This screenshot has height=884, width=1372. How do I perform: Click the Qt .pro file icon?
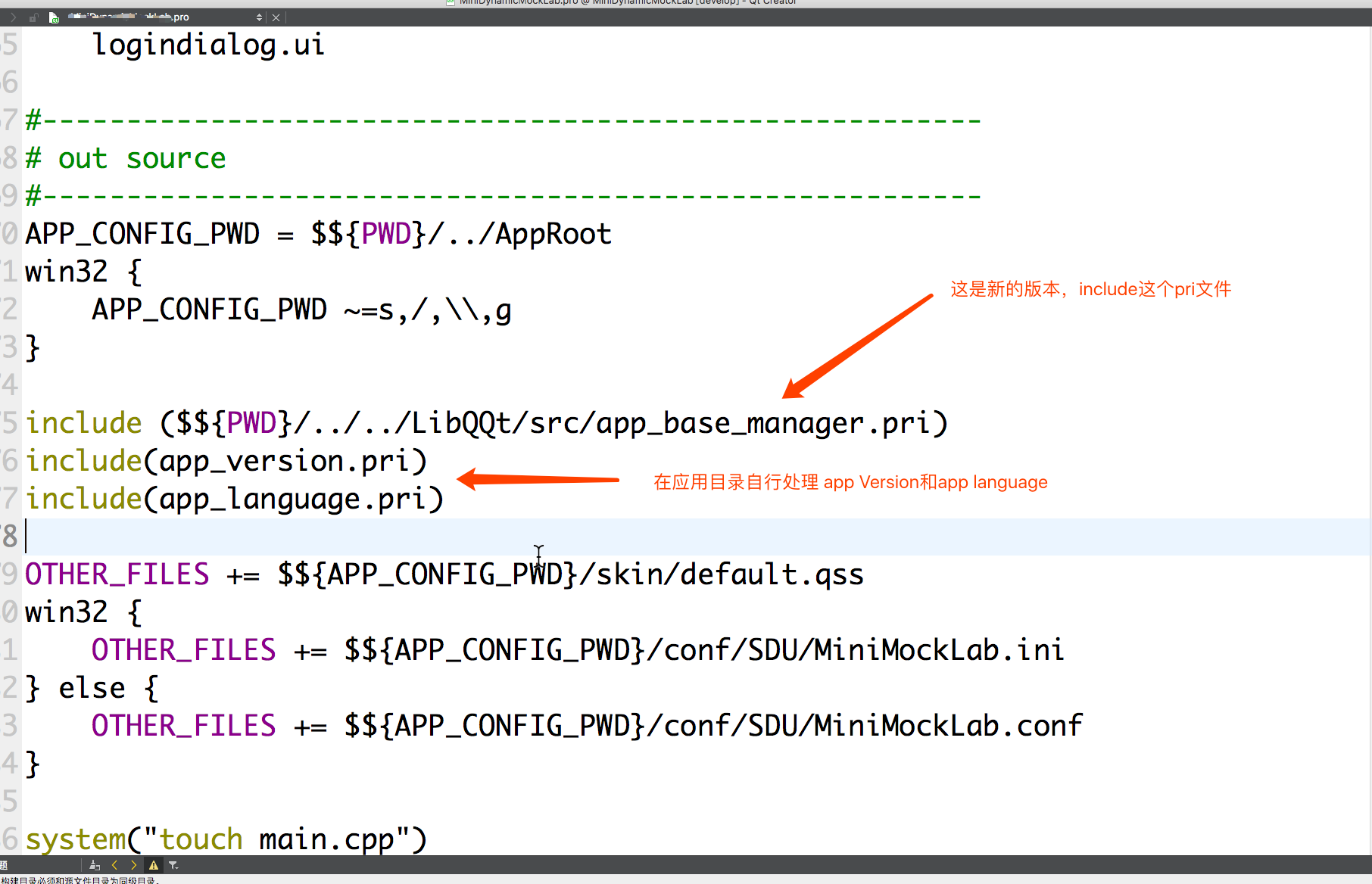[54, 17]
